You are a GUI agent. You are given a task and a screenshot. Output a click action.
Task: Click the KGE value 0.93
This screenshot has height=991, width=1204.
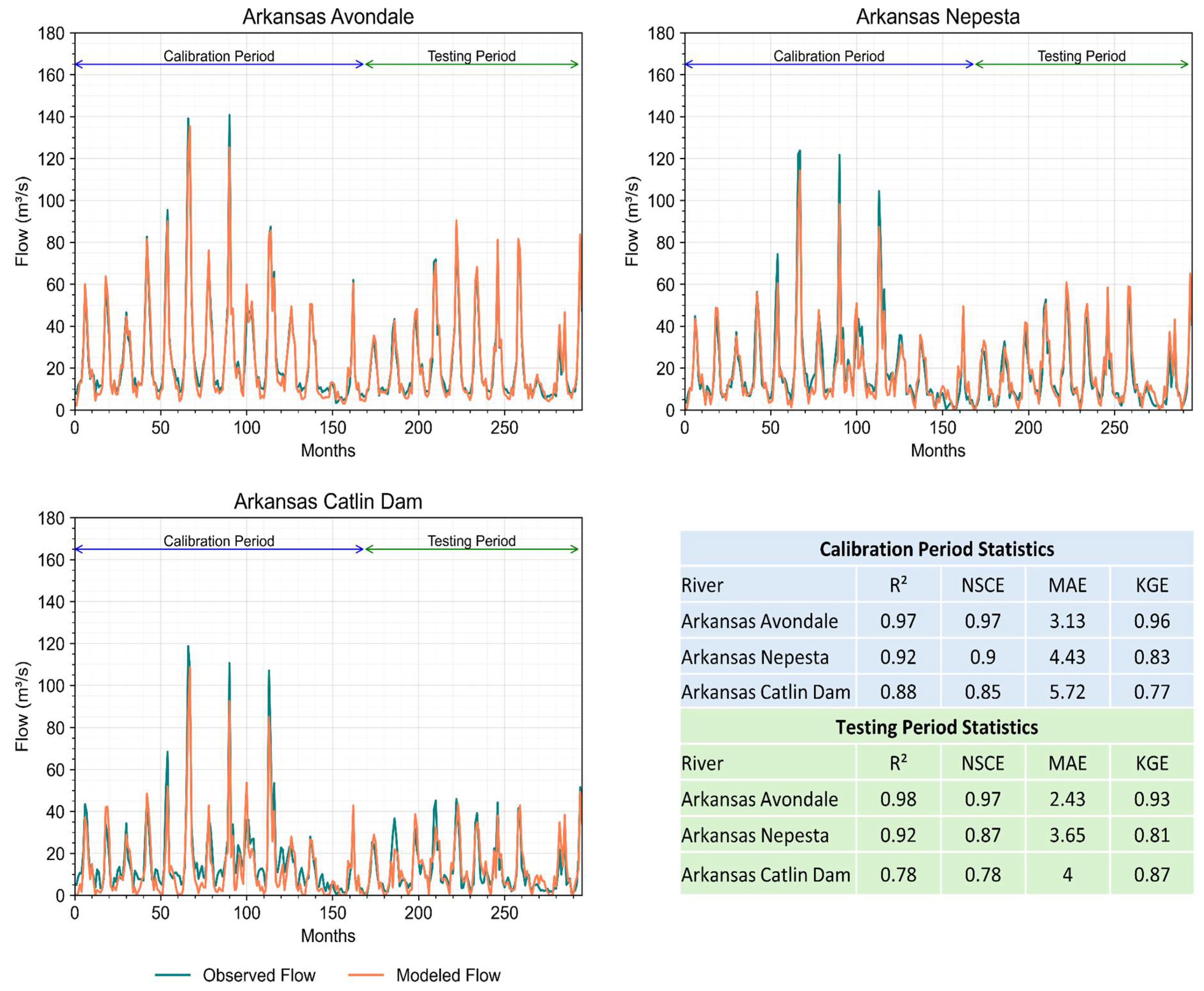[1151, 799]
